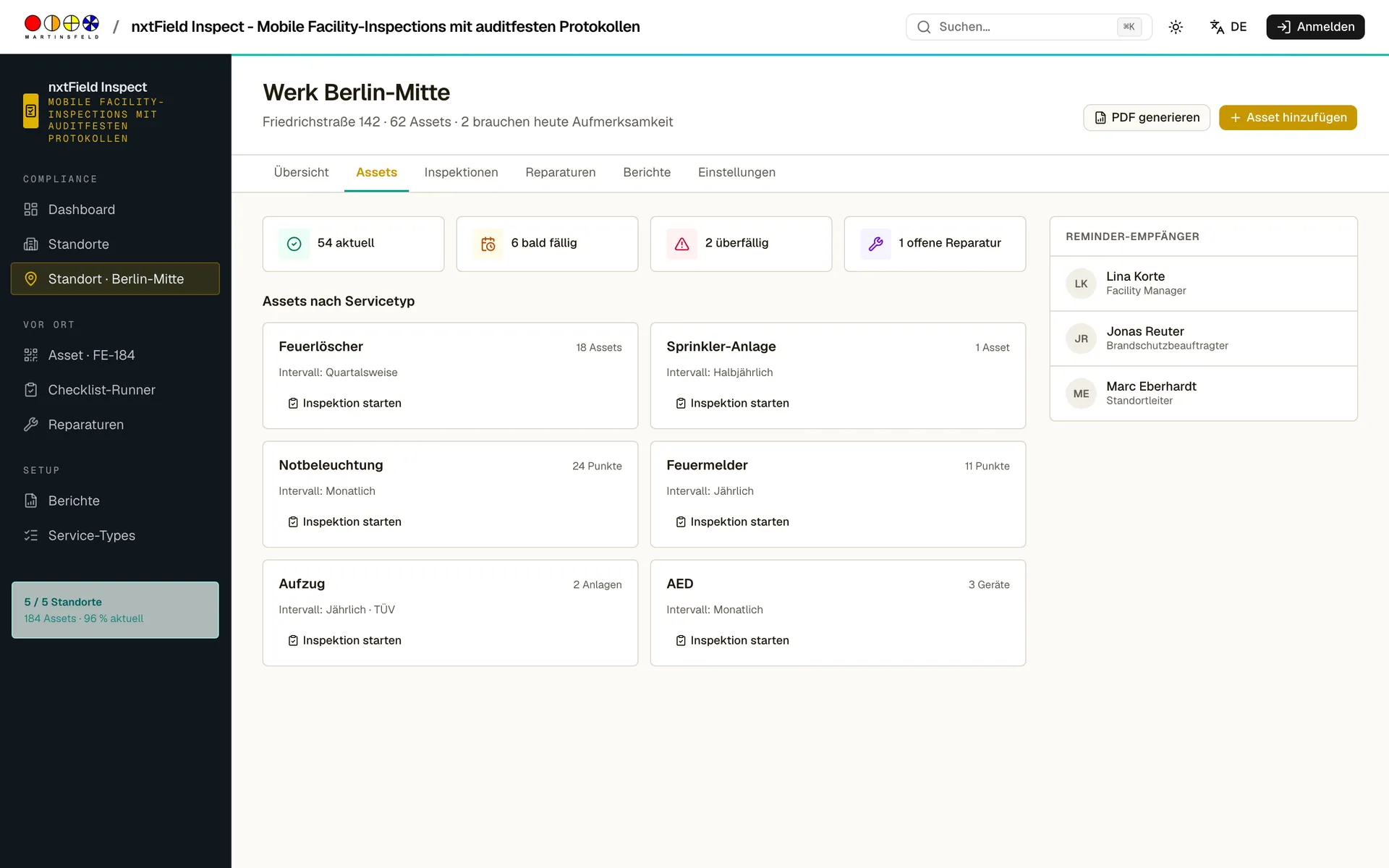Image resolution: width=1389 pixels, height=868 pixels.
Task: Start inspection for Aufzug
Action: tap(344, 640)
